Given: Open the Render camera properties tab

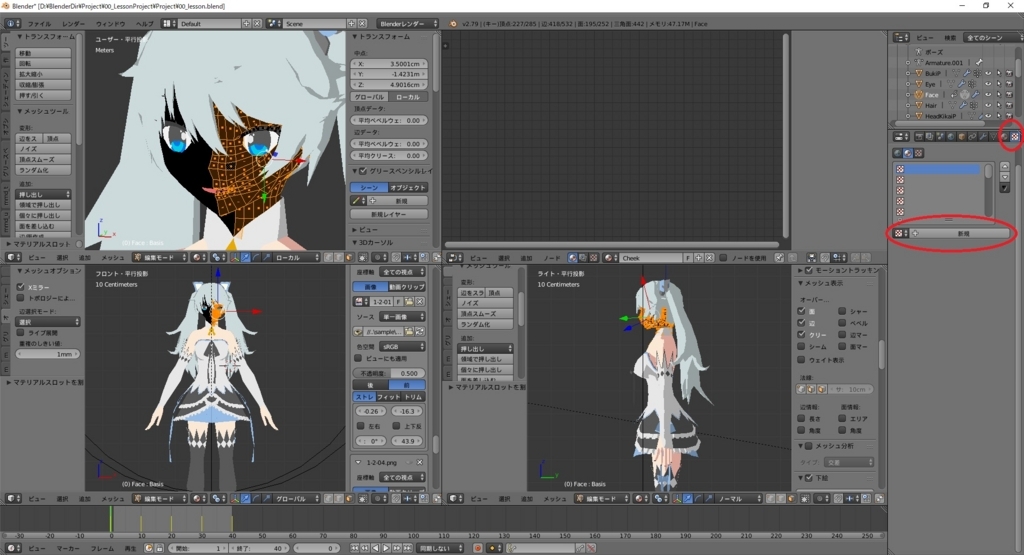Looking at the screenshot, I should point(920,136).
